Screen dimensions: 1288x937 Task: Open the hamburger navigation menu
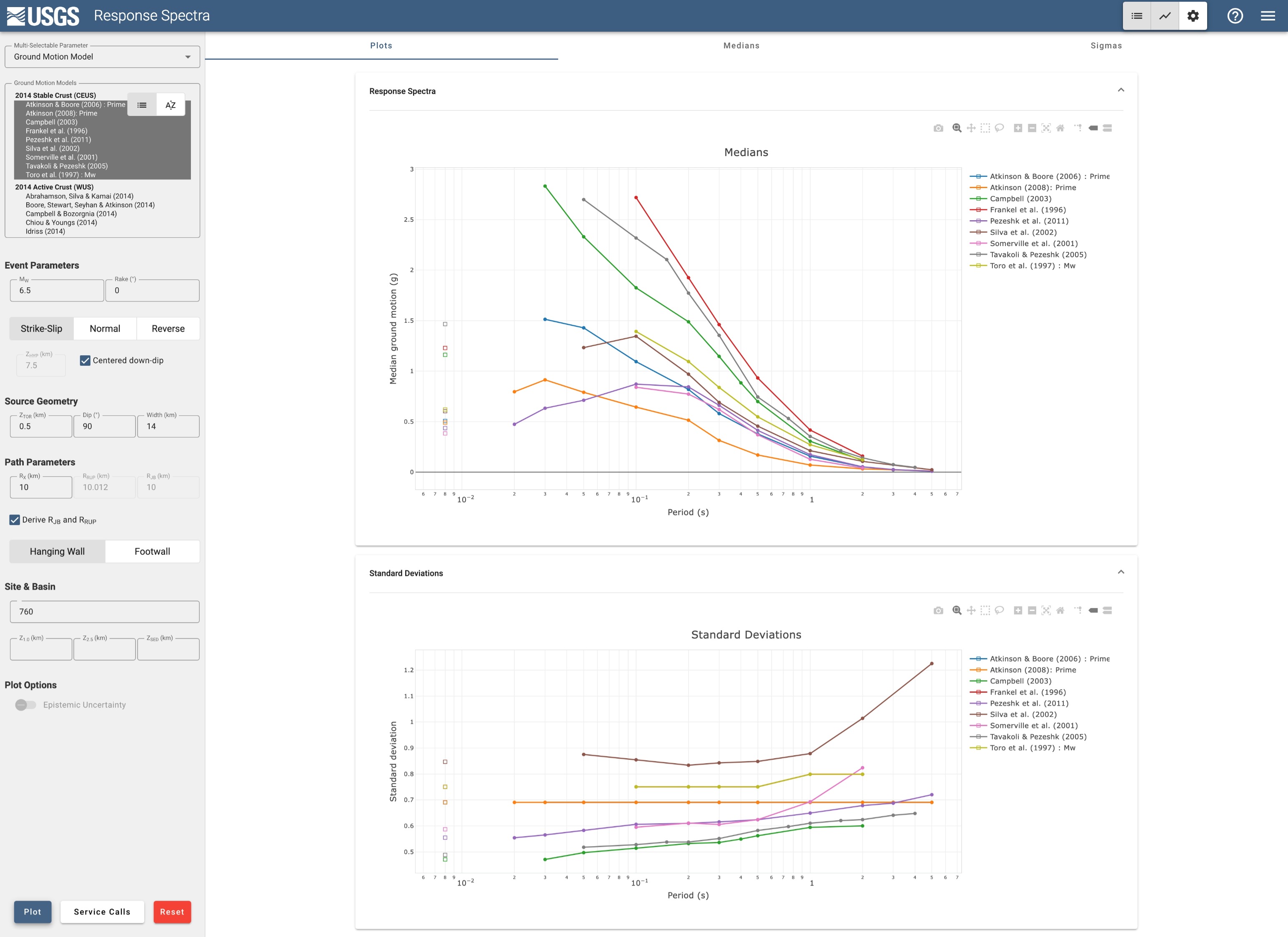1268,16
